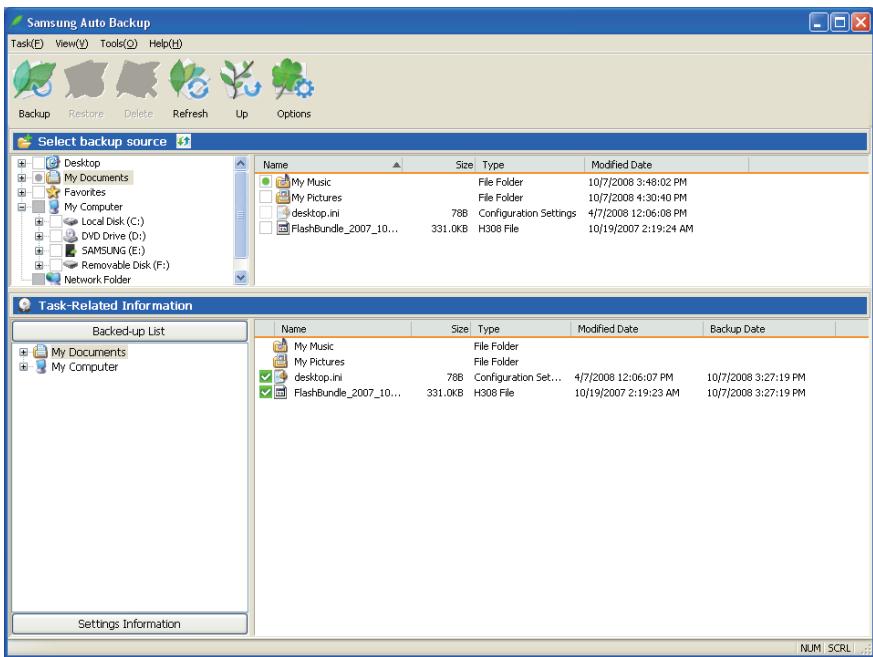This screenshot has width=873, height=657.
Task: Click My Computer icon in Backed-up List
Action: pos(41,366)
